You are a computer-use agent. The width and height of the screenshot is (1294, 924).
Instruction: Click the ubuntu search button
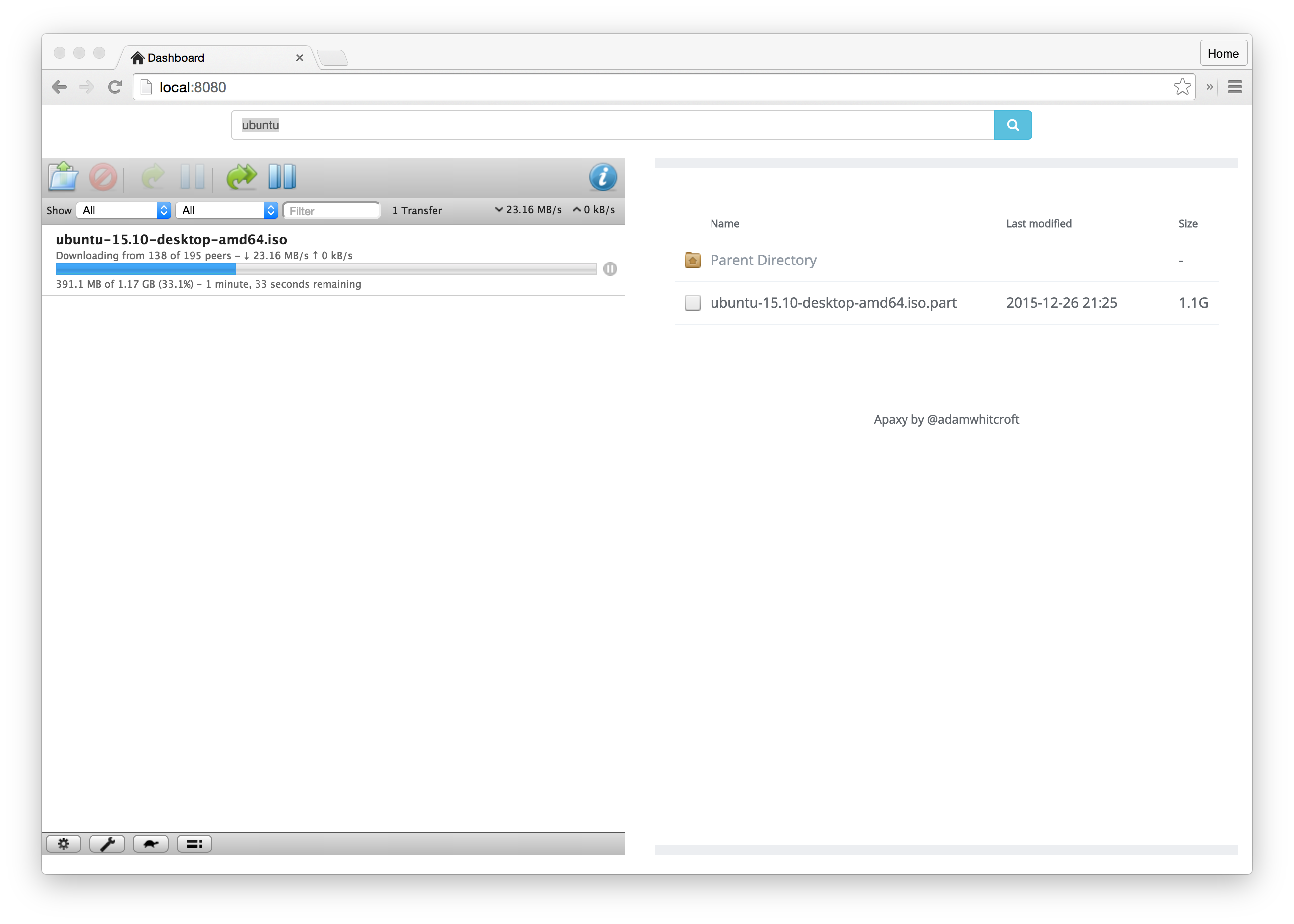[1013, 125]
